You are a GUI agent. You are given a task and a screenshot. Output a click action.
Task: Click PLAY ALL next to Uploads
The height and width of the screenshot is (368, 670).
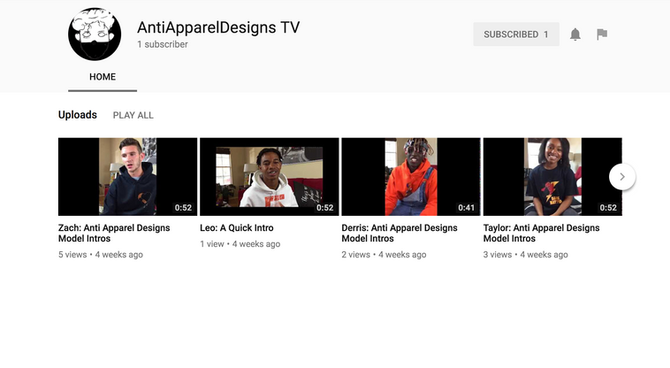(133, 115)
